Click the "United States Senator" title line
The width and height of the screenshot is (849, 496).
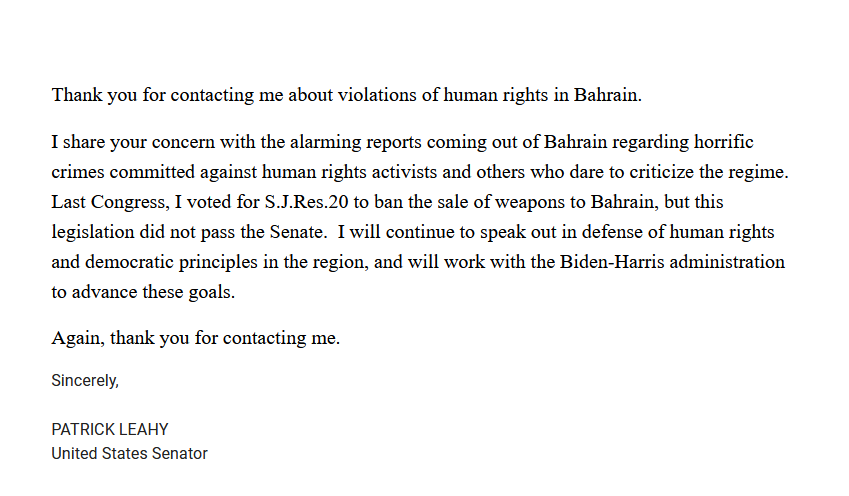click(129, 453)
